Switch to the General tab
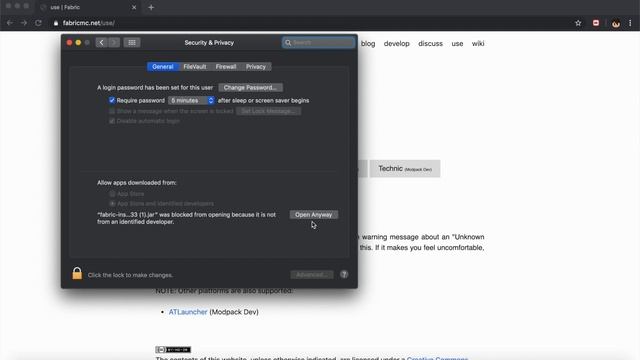 [x=163, y=67]
